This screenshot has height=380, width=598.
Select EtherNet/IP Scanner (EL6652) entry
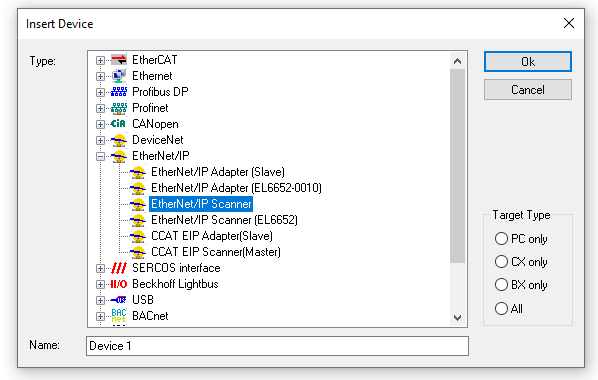(224, 220)
